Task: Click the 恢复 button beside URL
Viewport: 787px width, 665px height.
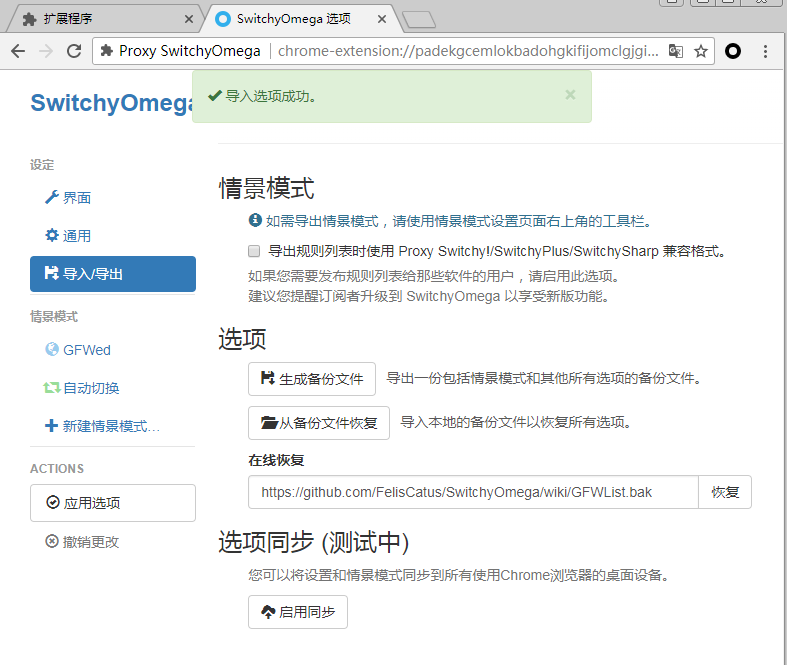Action: (x=725, y=492)
